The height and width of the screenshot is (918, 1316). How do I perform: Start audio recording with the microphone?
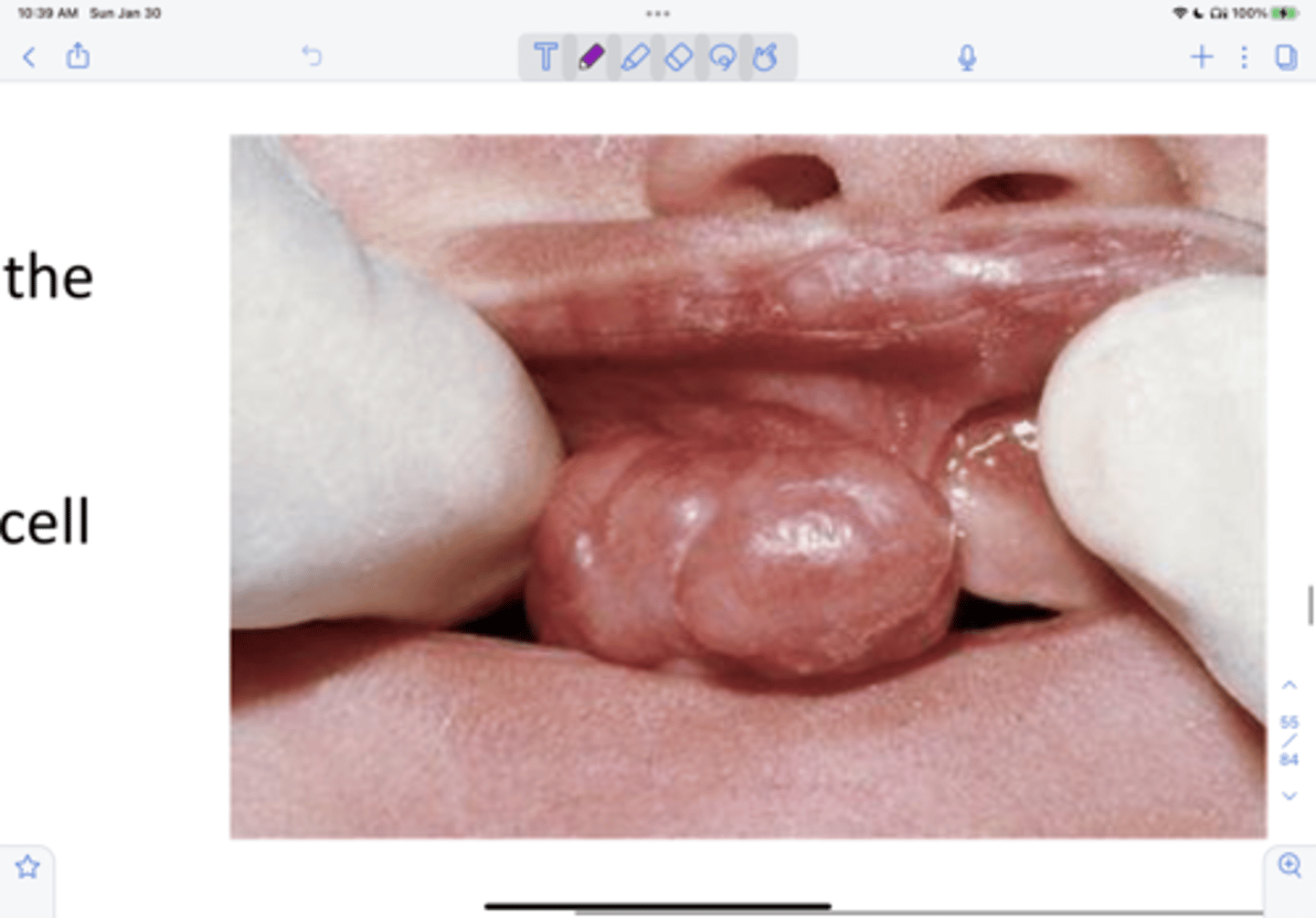(x=967, y=58)
